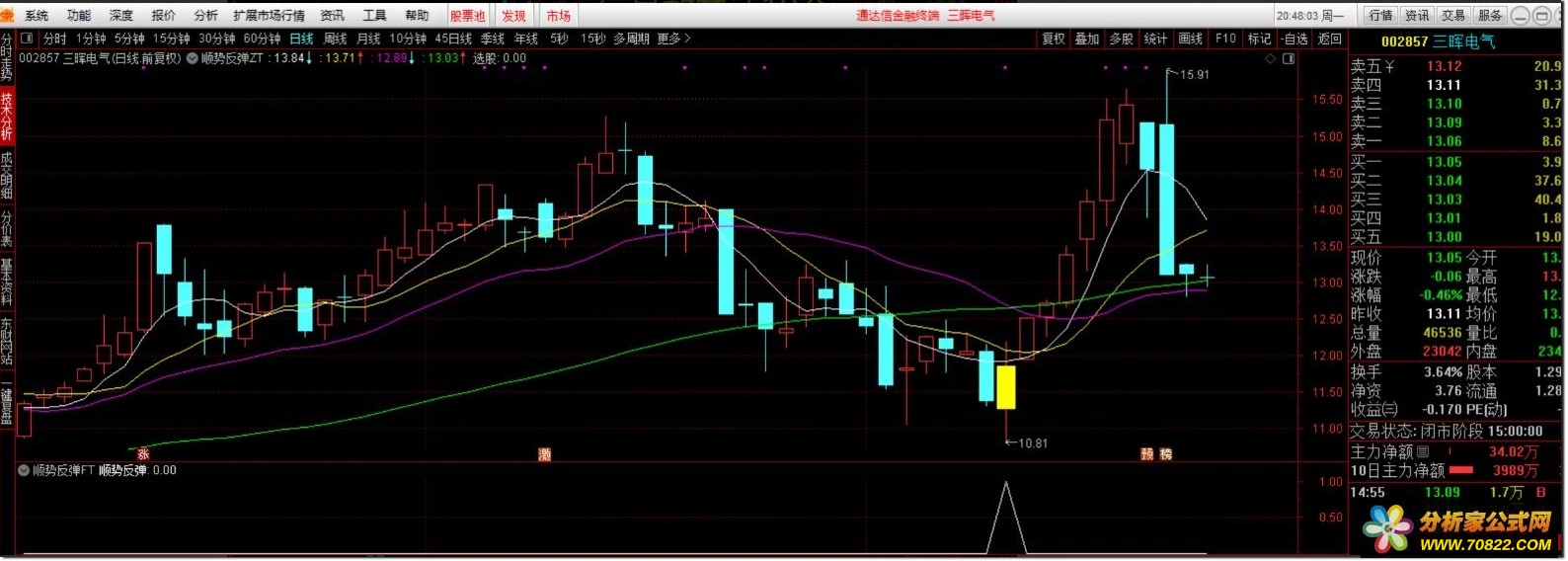Open the 画线 drawing tools

[1191, 39]
